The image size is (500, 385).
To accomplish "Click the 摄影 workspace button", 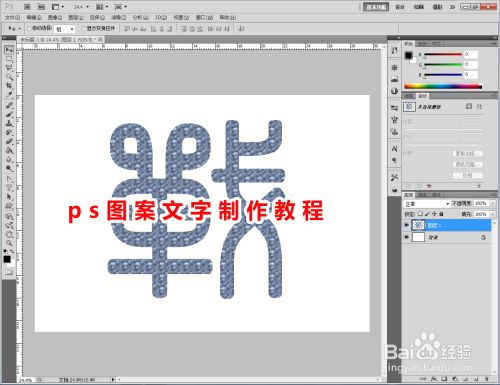I will (x=437, y=7).
